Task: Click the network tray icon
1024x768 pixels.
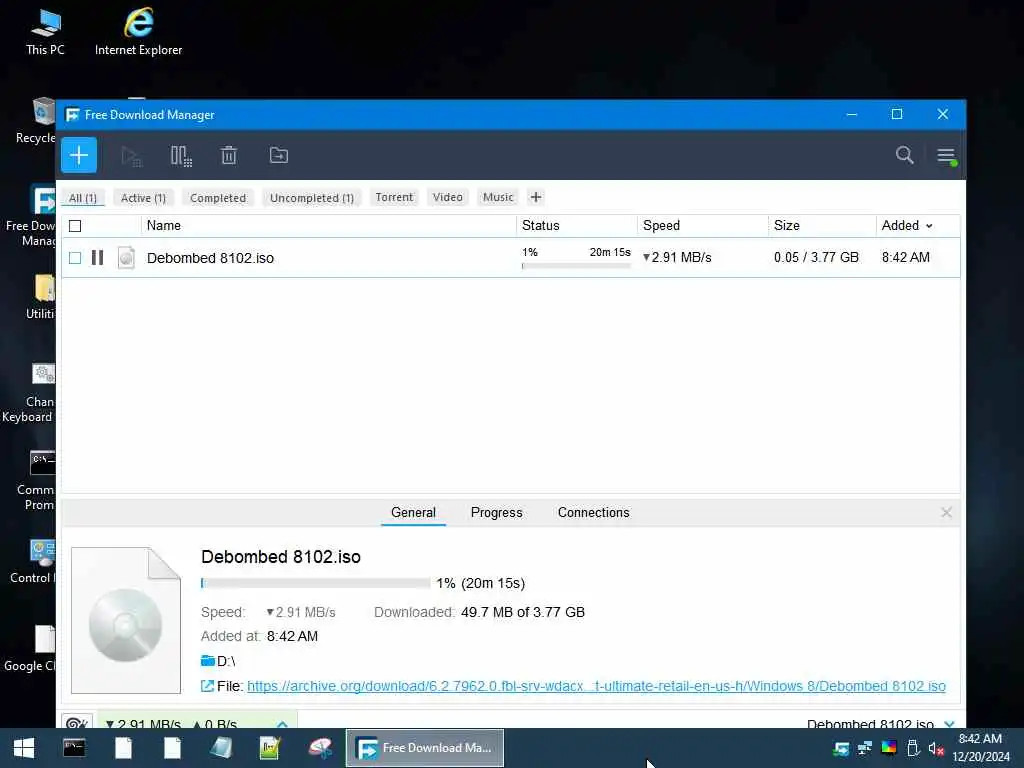Action: tap(865, 748)
